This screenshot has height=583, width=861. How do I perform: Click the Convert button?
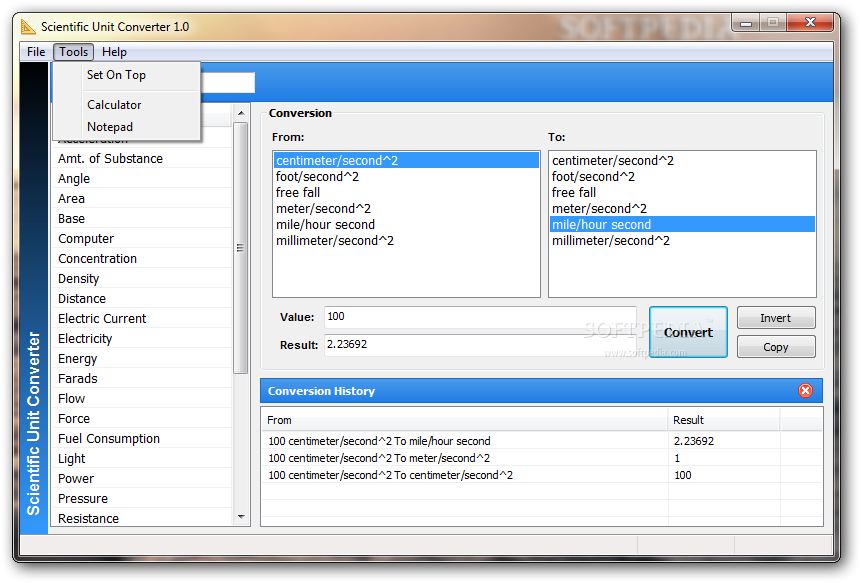pyautogui.click(x=688, y=332)
